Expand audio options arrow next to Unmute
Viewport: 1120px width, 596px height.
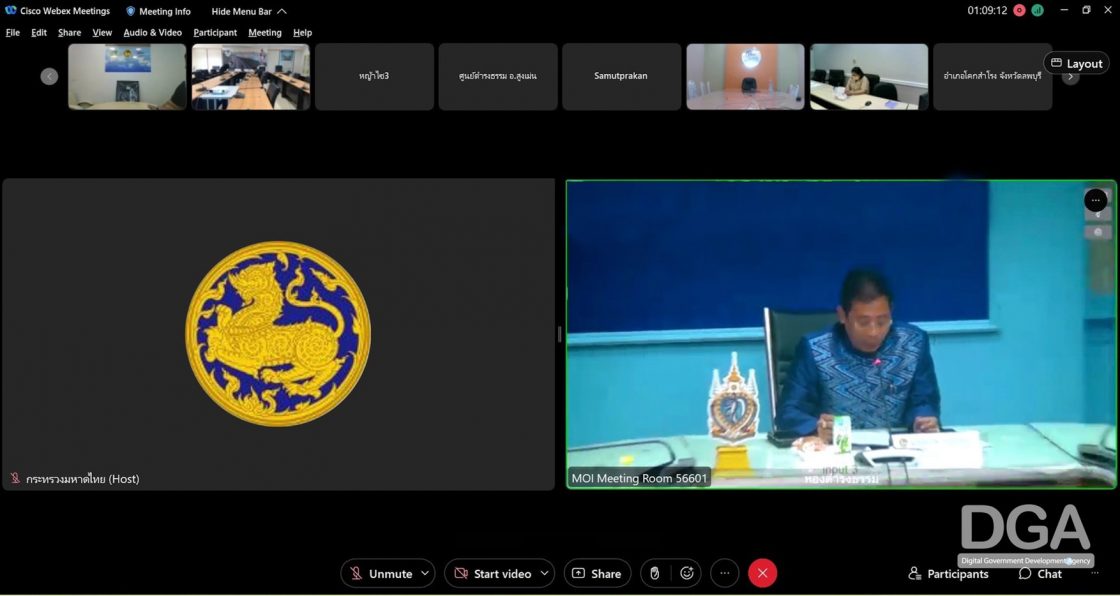click(425, 573)
